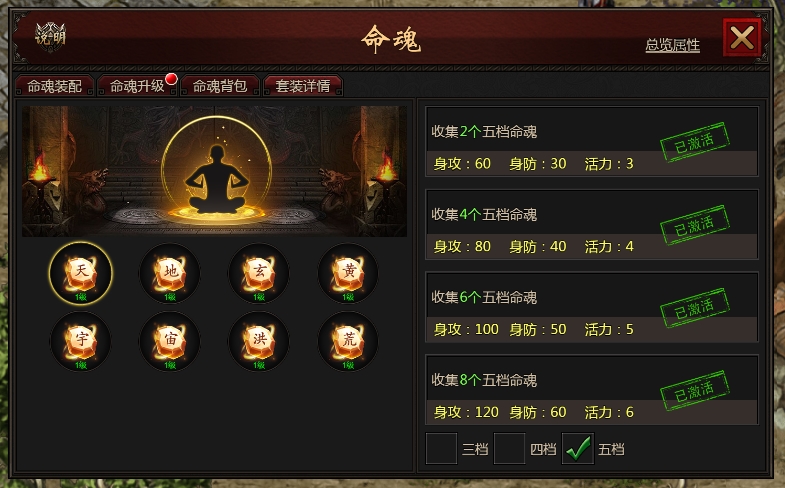Click the 收集8个五档命魂 bonus row
This screenshot has height=488, width=785.
click(x=592, y=389)
